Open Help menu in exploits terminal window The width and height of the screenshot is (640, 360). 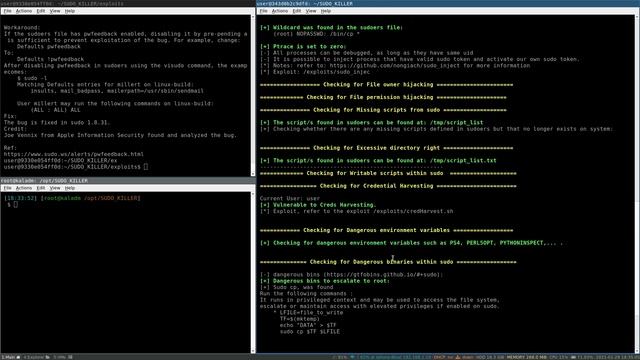70,11
